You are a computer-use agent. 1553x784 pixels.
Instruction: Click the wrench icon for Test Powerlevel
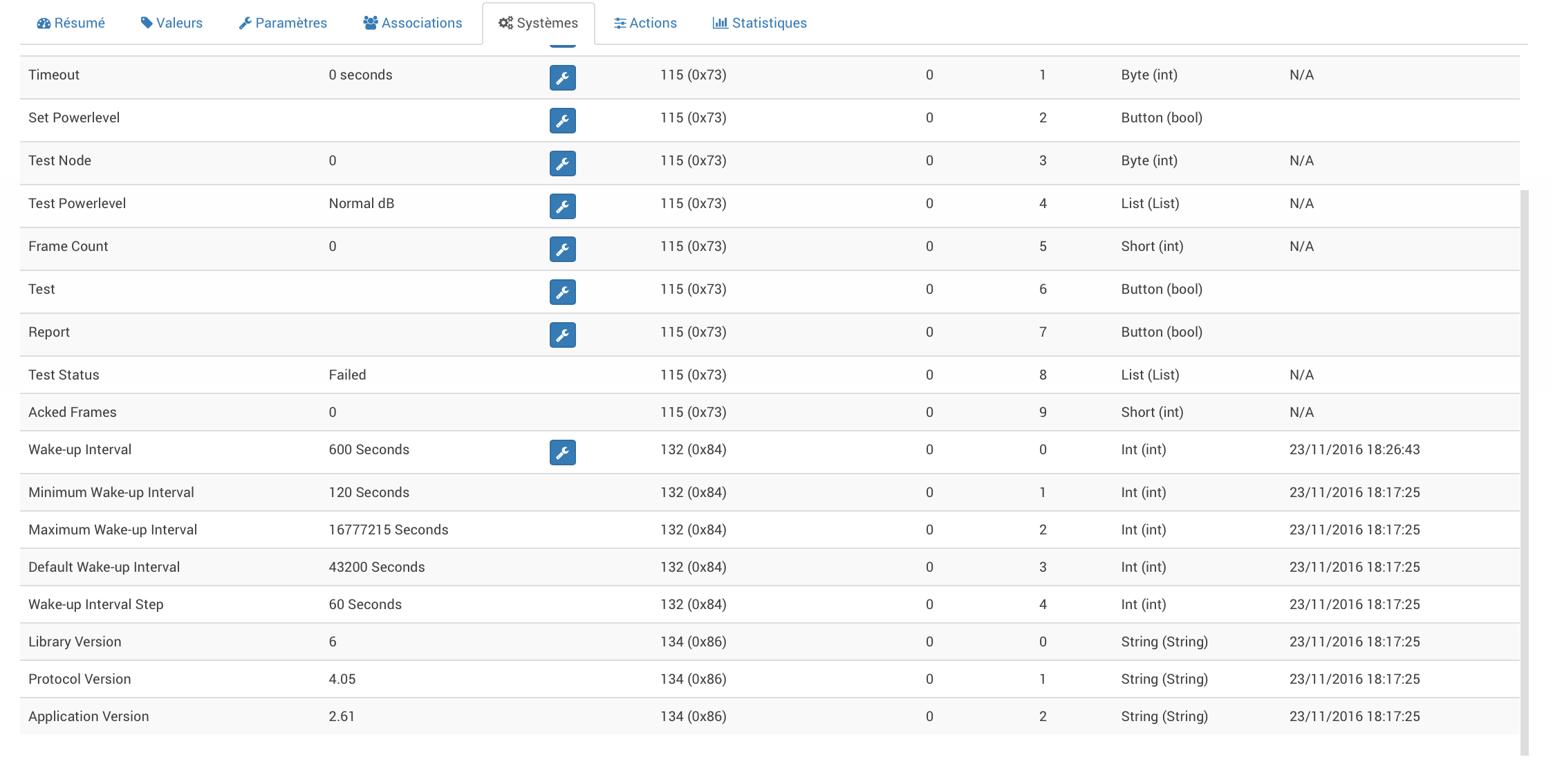(562, 206)
